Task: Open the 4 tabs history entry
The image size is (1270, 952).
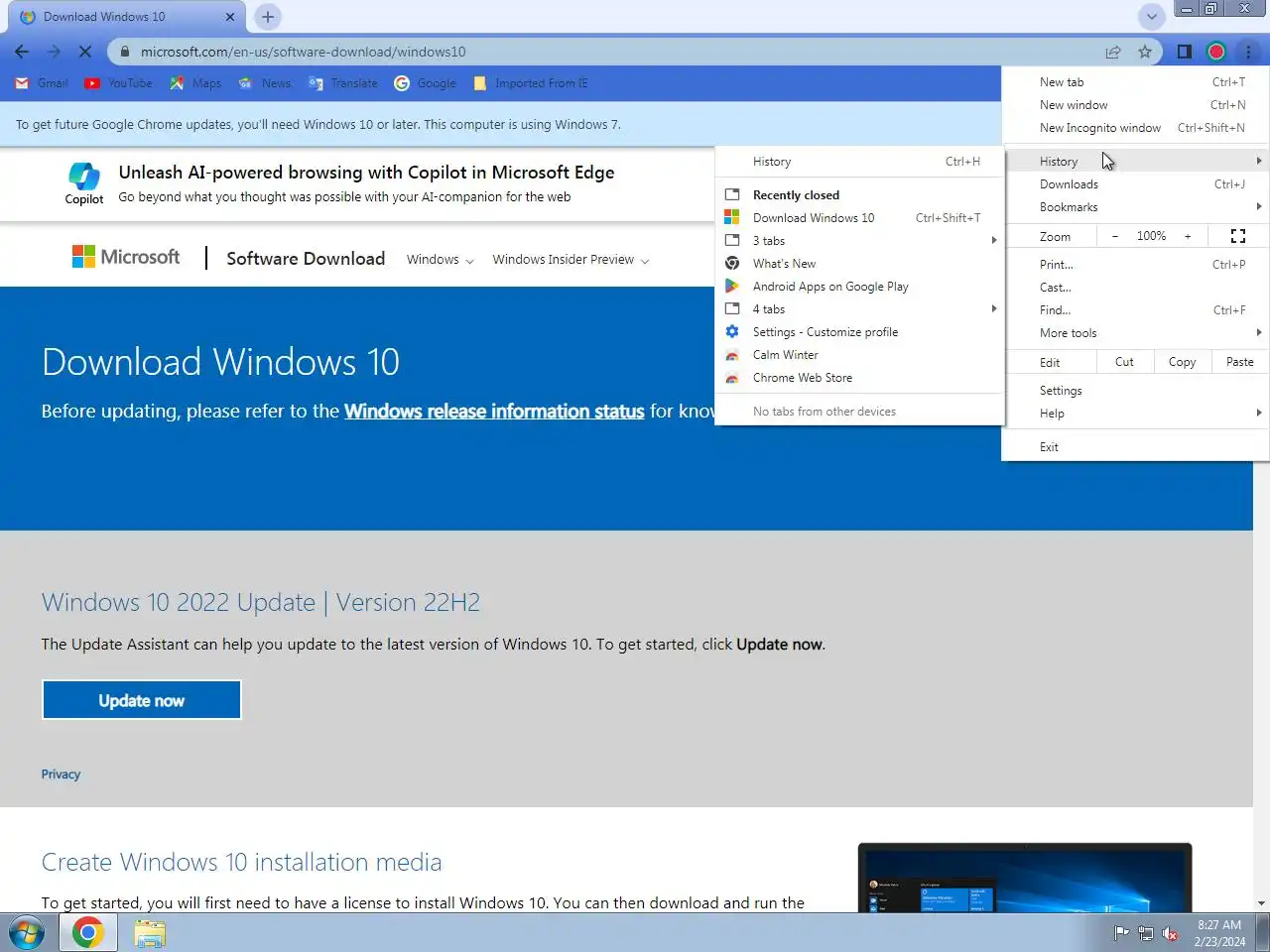Action: point(859,309)
